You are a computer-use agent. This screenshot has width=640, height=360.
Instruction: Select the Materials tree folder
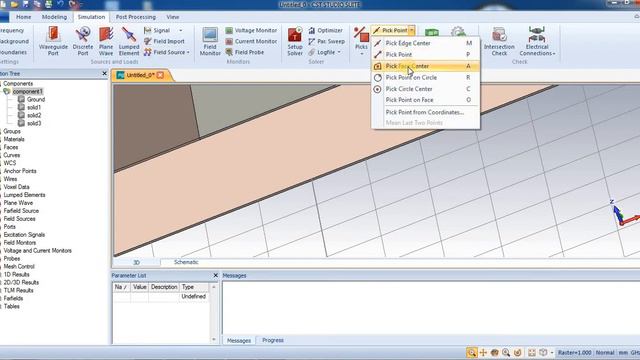[x=14, y=139]
